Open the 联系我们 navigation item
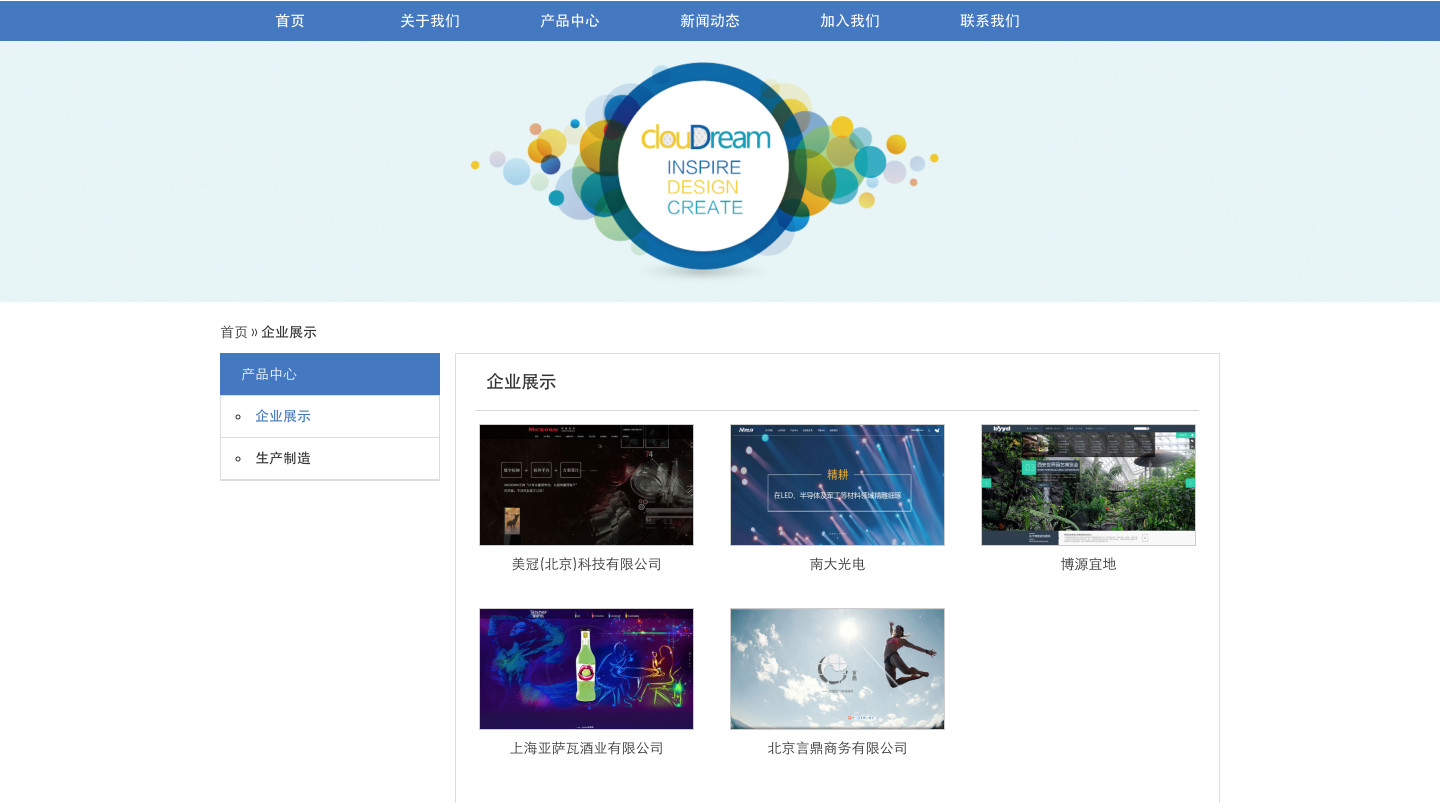1440x803 pixels. point(990,21)
